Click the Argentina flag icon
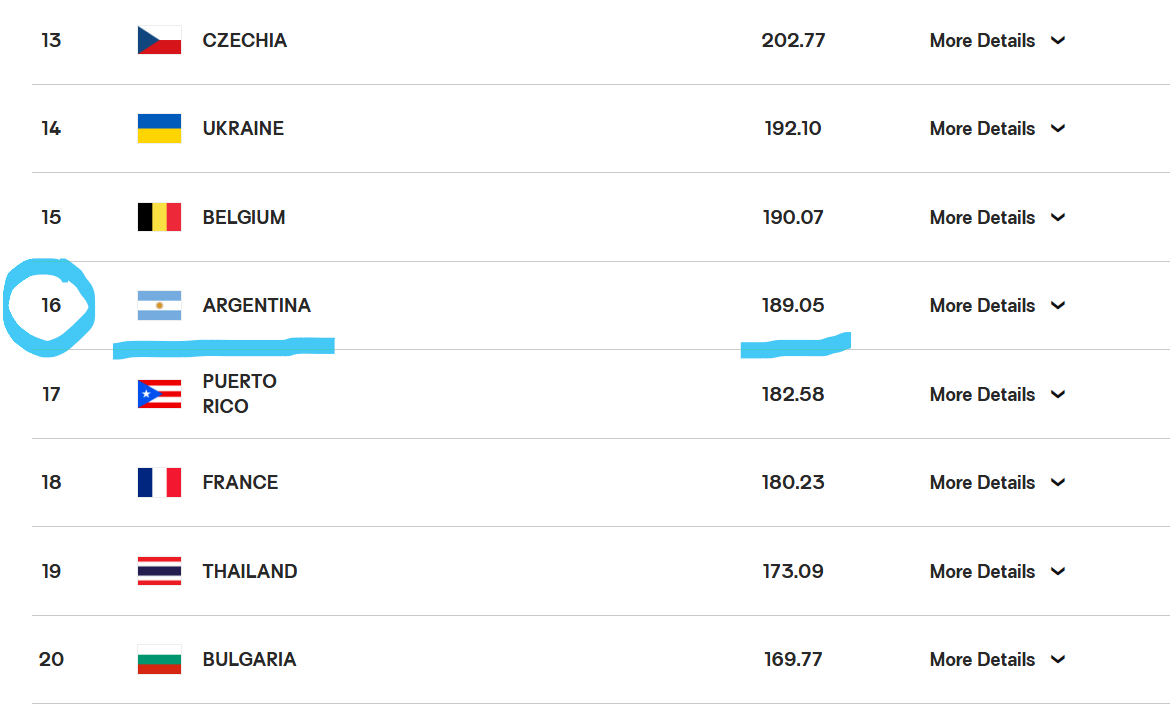The height and width of the screenshot is (706, 1170). click(x=159, y=305)
